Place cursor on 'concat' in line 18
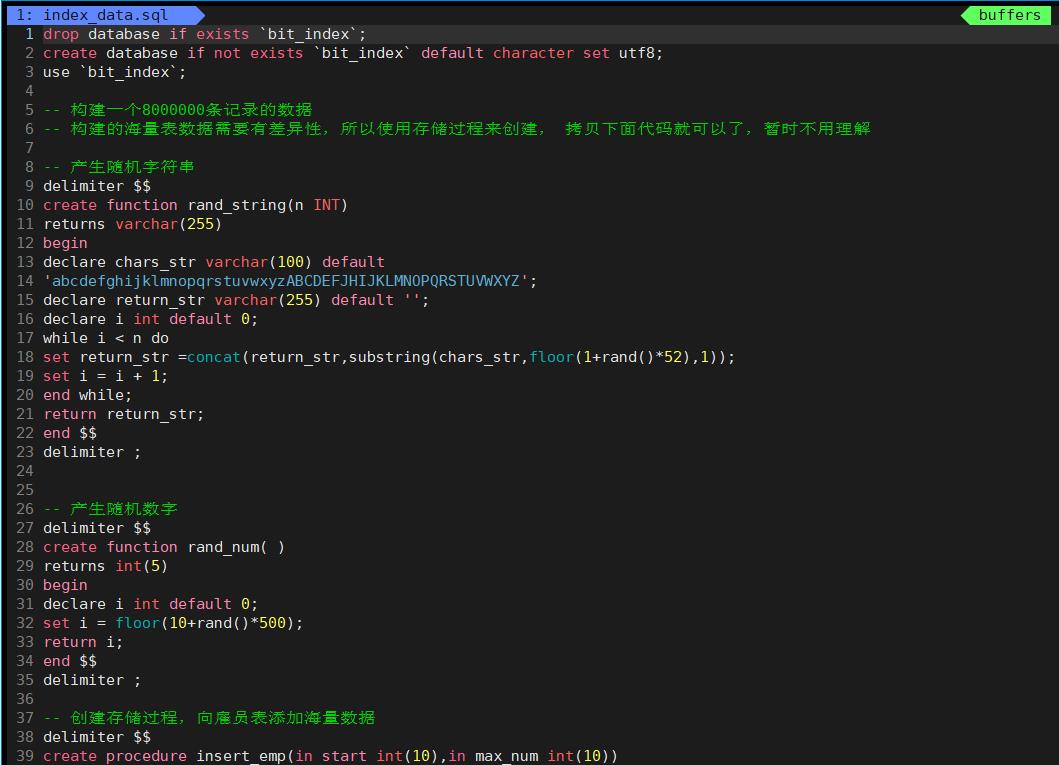 (213, 357)
